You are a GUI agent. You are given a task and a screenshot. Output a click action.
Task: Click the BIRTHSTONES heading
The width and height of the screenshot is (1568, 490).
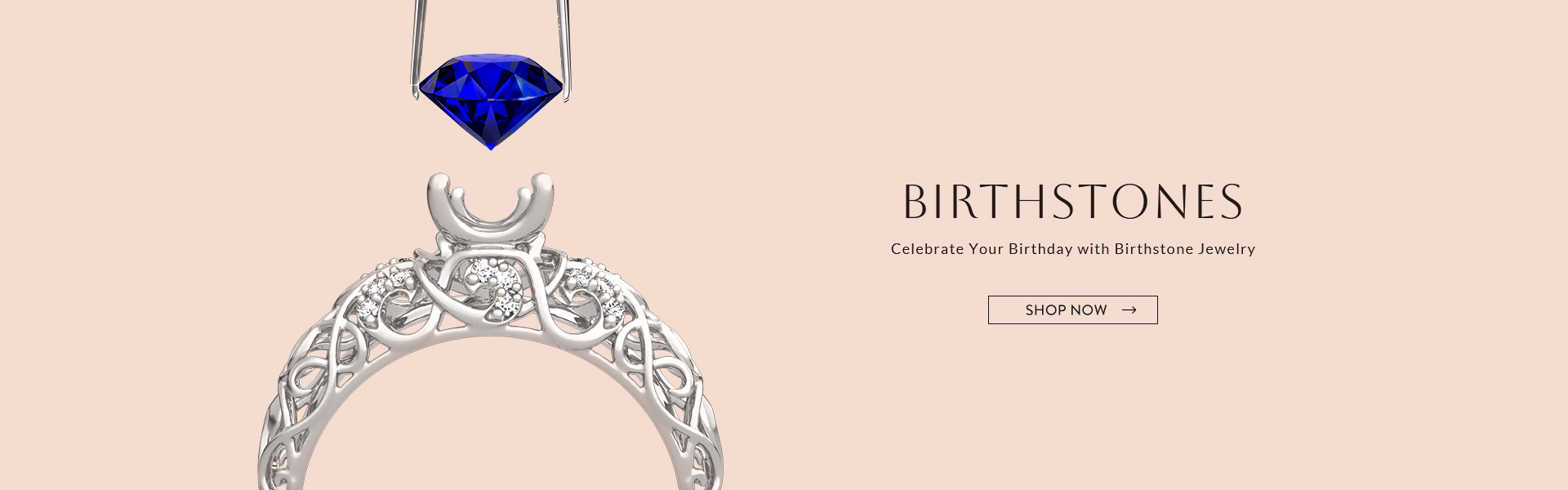point(1072,202)
